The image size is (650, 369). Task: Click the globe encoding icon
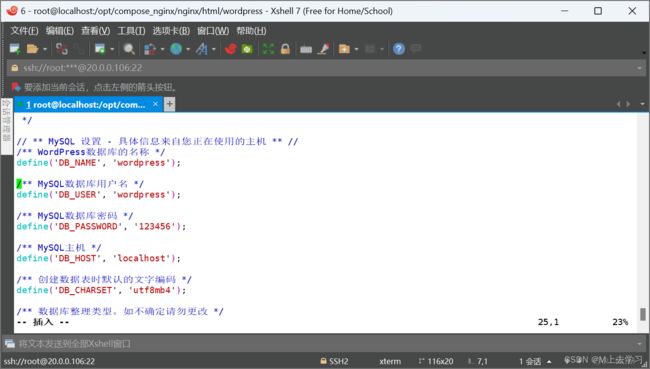click(176, 49)
